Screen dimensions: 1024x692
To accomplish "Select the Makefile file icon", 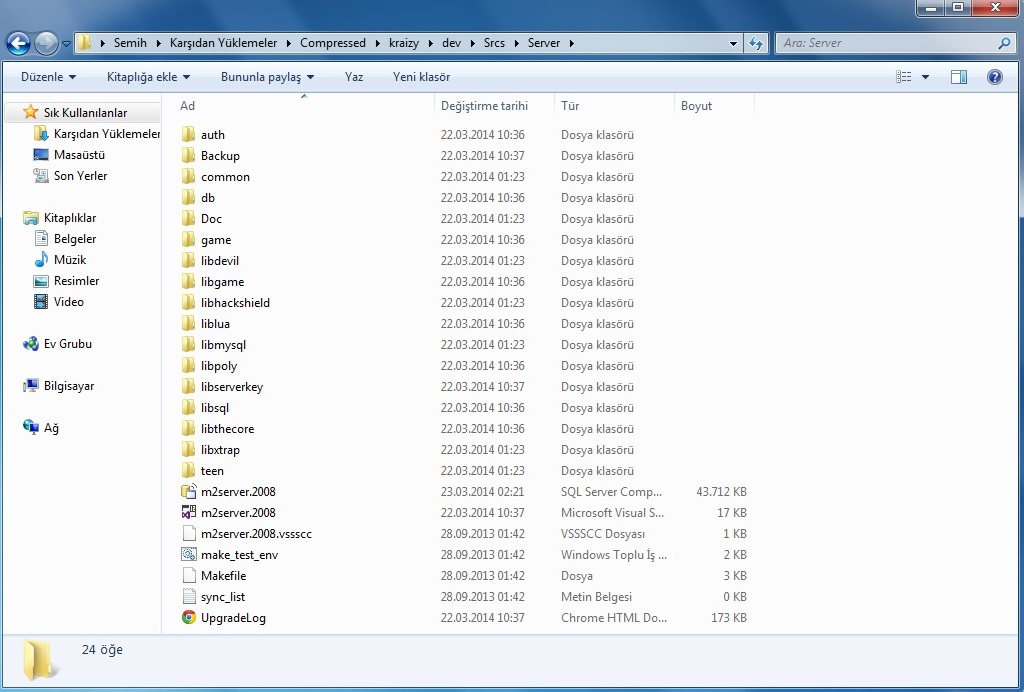I will pos(189,575).
